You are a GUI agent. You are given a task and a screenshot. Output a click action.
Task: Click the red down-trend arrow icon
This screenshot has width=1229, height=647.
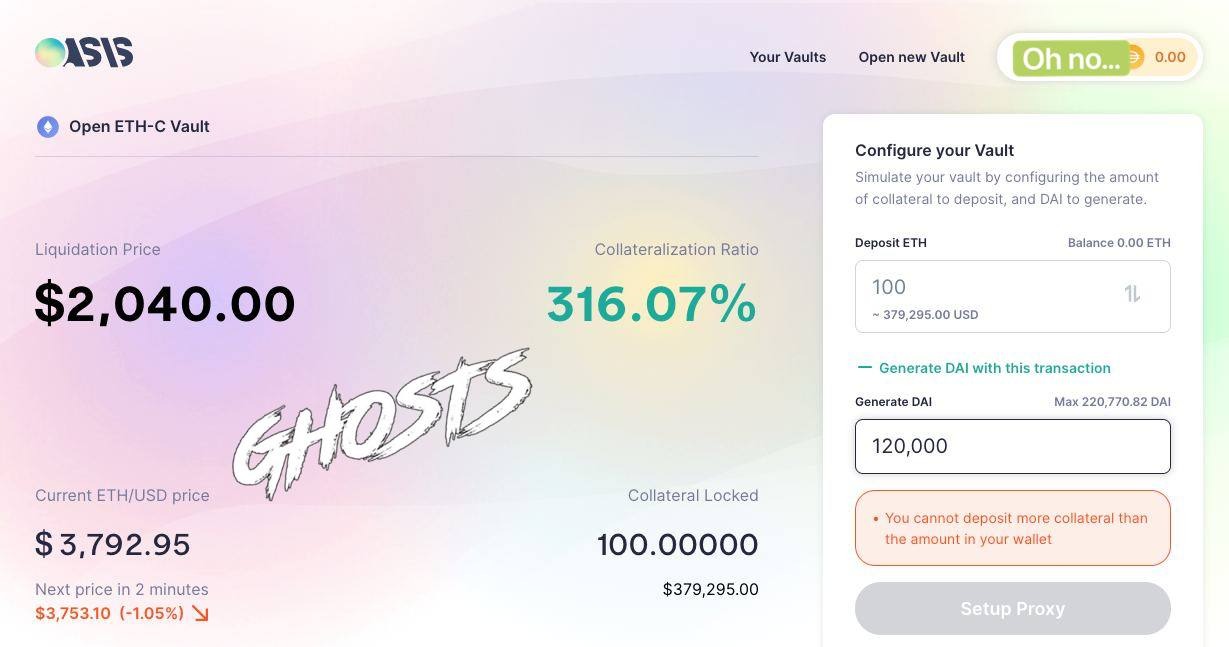(x=201, y=613)
